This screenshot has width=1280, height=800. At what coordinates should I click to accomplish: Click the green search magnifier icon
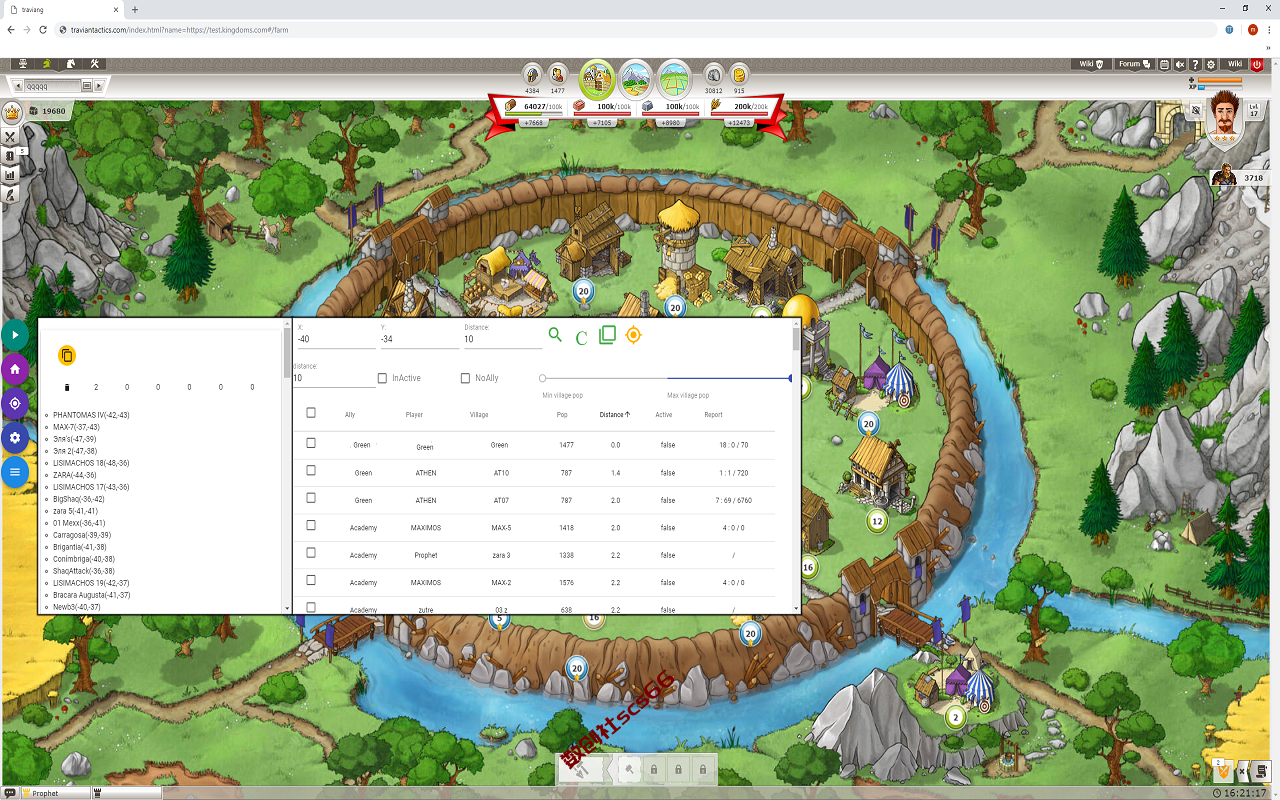click(555, 335)
